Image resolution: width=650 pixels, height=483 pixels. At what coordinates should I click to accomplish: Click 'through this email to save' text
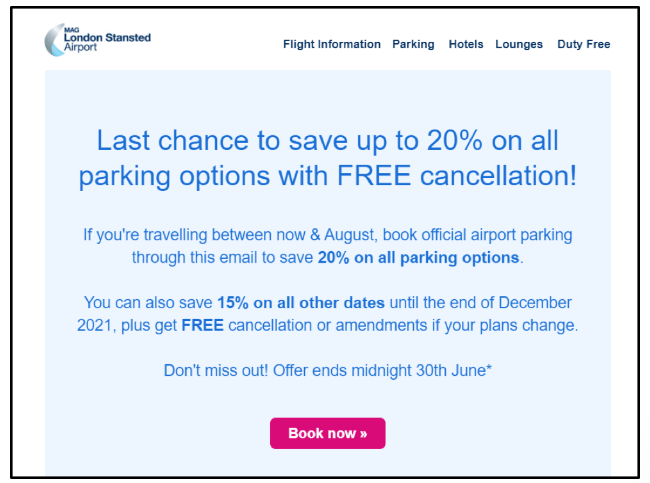pyautogui.click(x=223, y=257)
